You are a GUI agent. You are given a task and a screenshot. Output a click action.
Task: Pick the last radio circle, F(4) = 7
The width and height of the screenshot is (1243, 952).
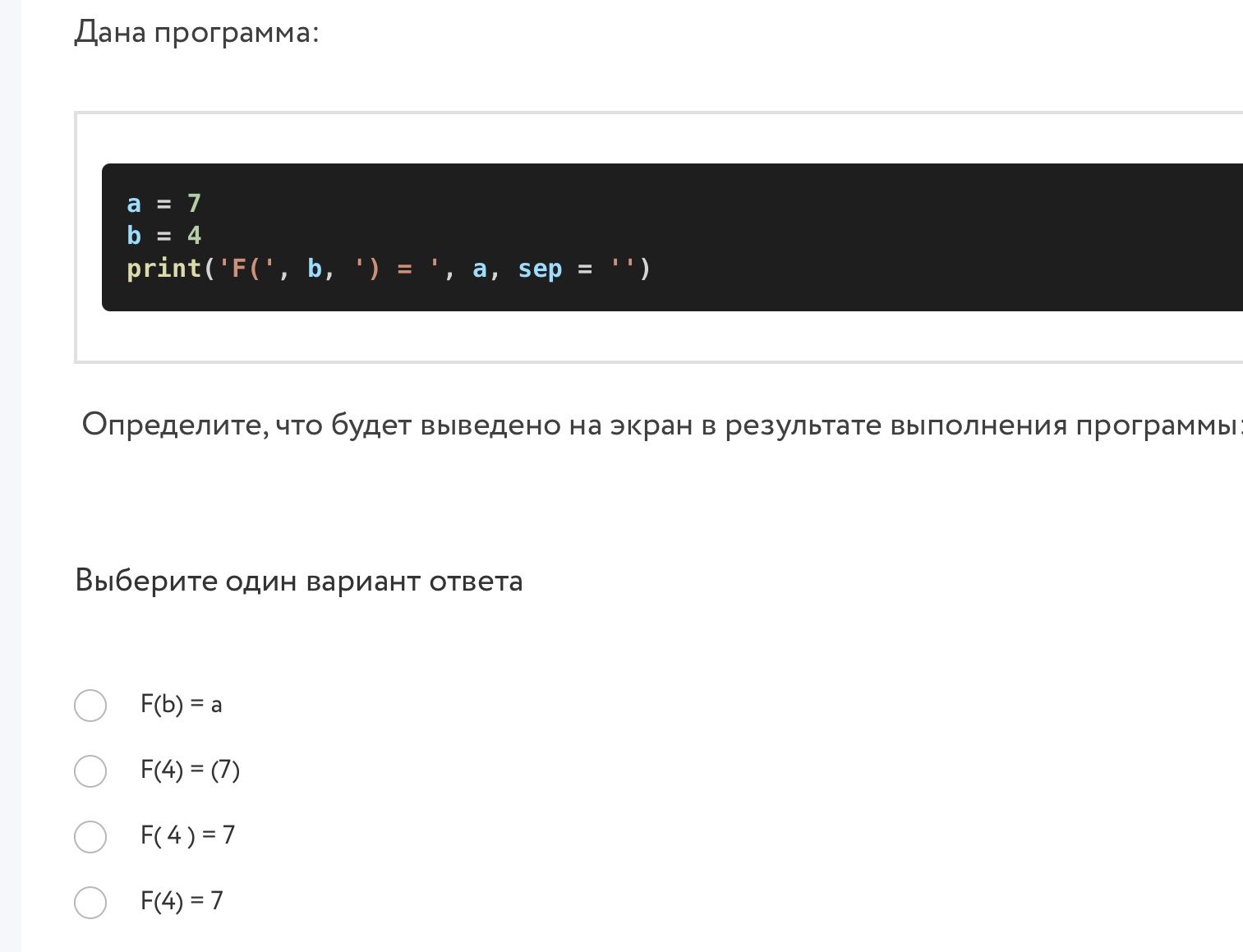coord(90,903)
